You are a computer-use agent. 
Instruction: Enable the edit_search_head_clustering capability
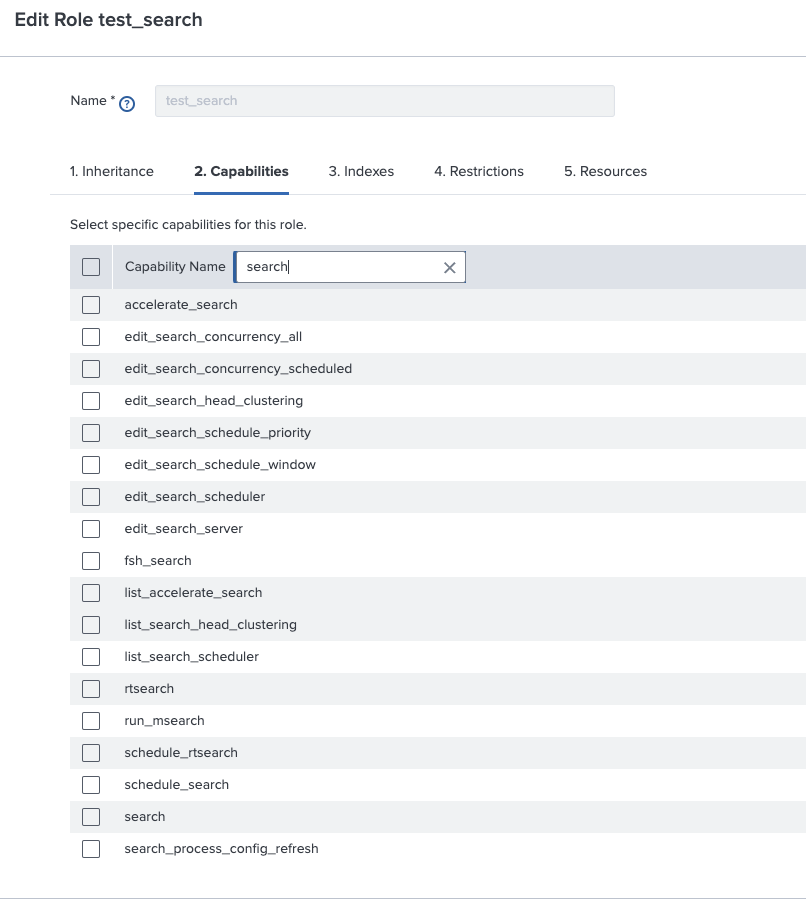coord(91,401)
